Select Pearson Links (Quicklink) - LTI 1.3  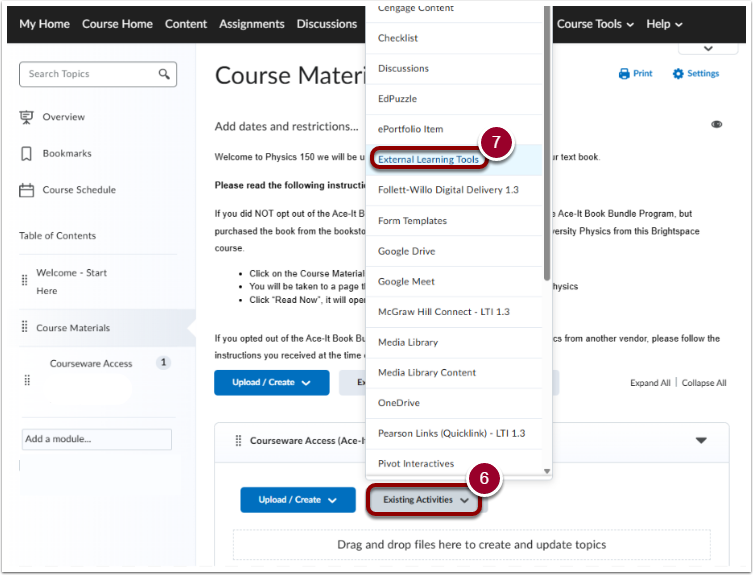454,433
